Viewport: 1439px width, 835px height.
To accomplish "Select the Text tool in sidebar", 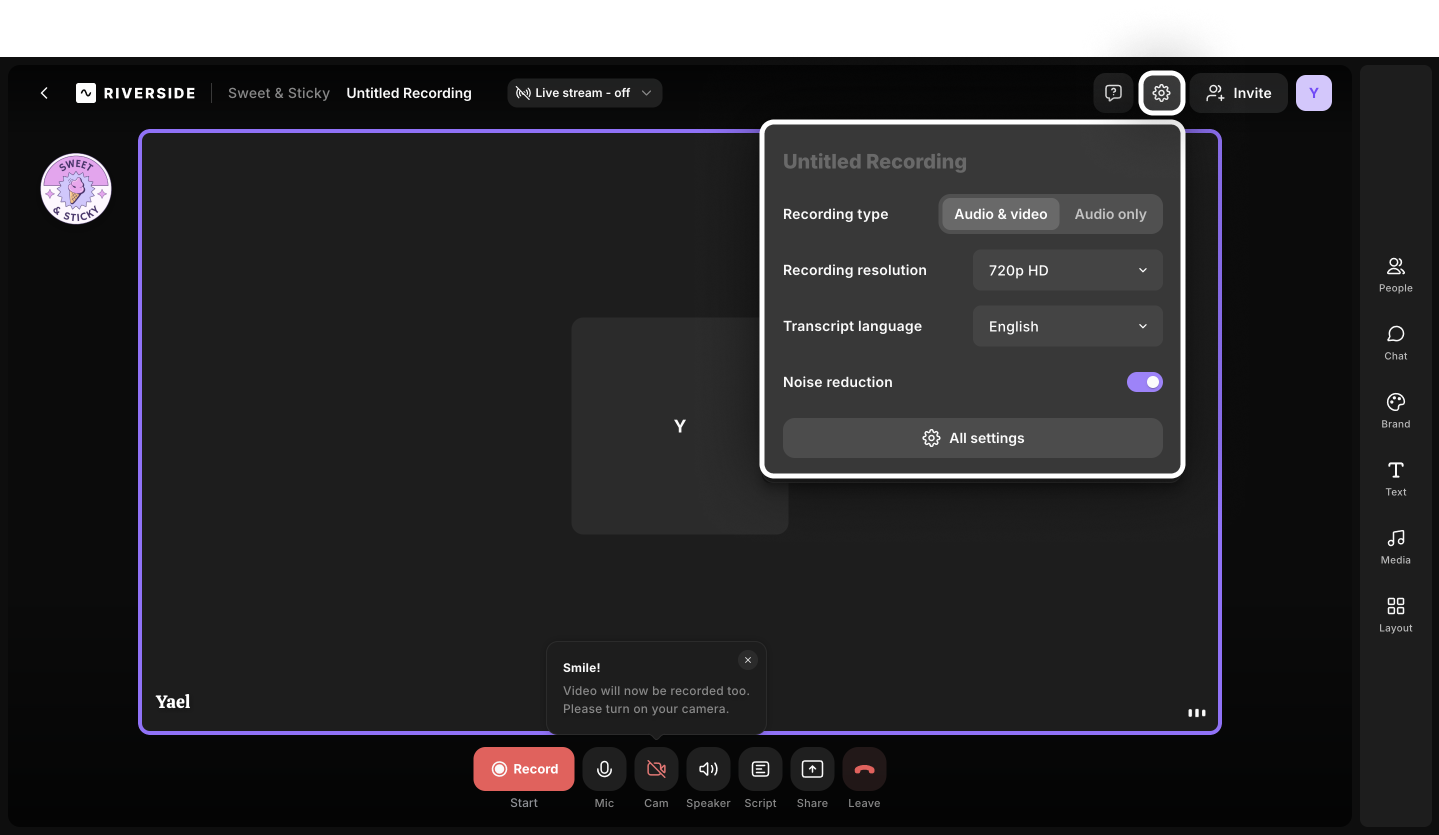I will 1395,478.
